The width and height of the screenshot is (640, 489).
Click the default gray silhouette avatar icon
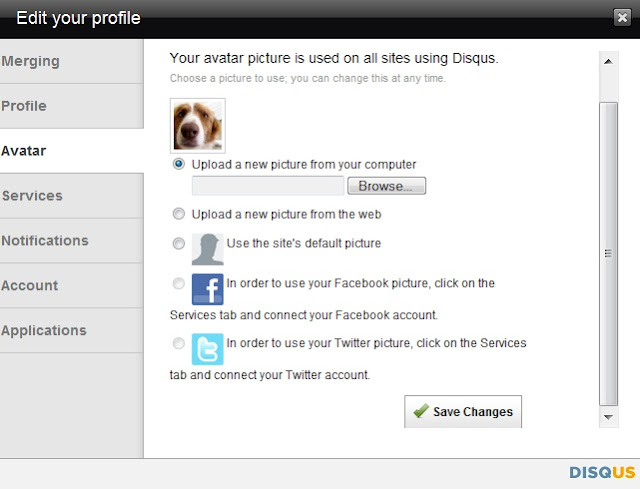tap(207, 247)
